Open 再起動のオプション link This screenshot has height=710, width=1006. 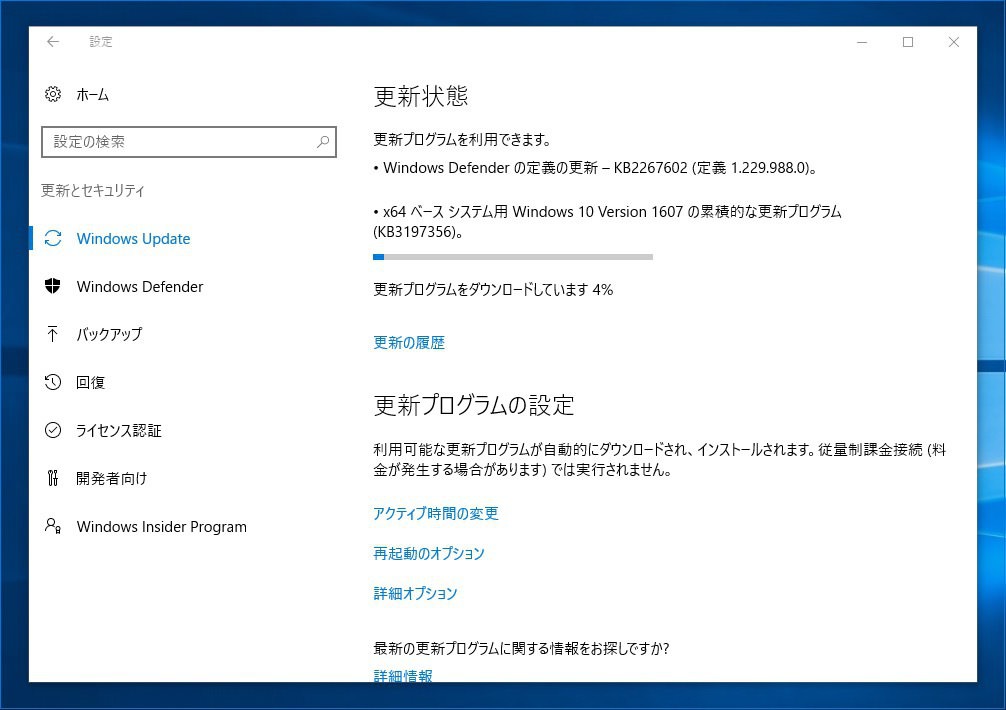[429, 553]
